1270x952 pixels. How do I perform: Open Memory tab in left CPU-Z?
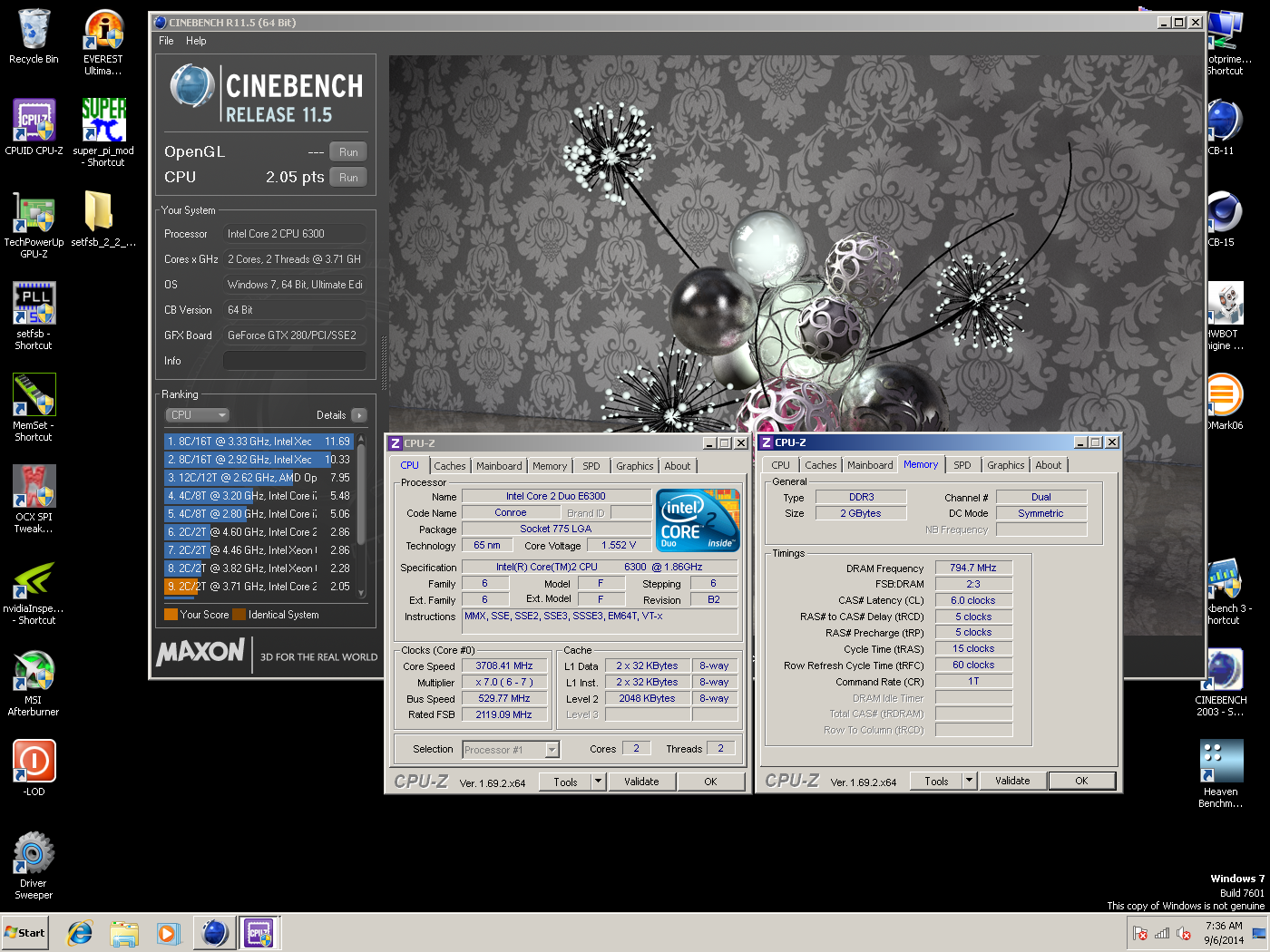pyautogui.click(x=549, y=466)
